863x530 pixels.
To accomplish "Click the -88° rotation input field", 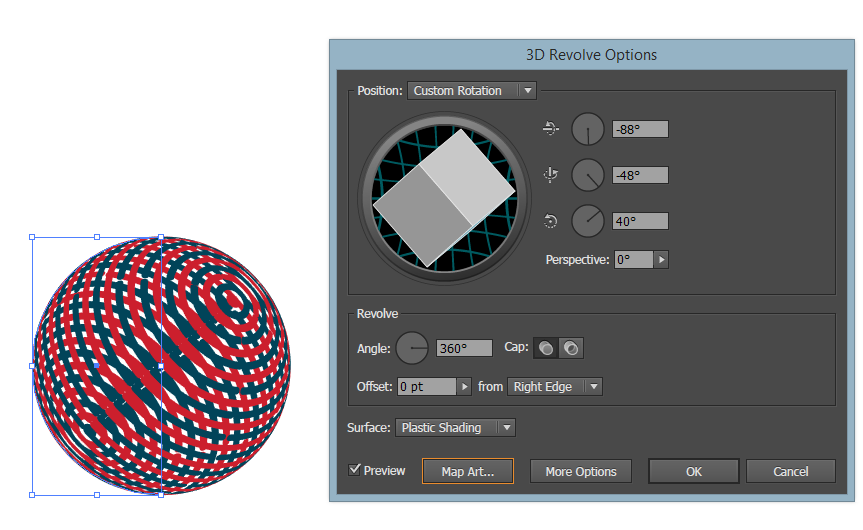I will pos(640,129).
